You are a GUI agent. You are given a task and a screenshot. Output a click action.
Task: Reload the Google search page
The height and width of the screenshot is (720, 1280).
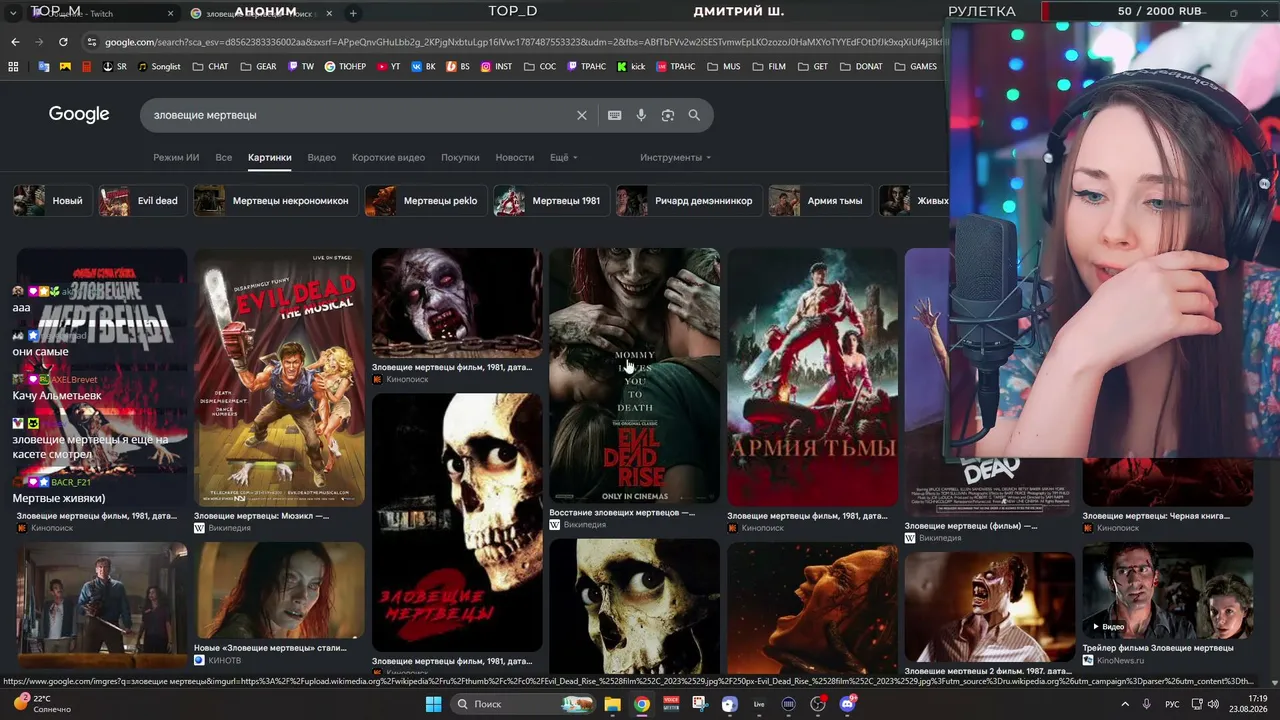point(63,42)
